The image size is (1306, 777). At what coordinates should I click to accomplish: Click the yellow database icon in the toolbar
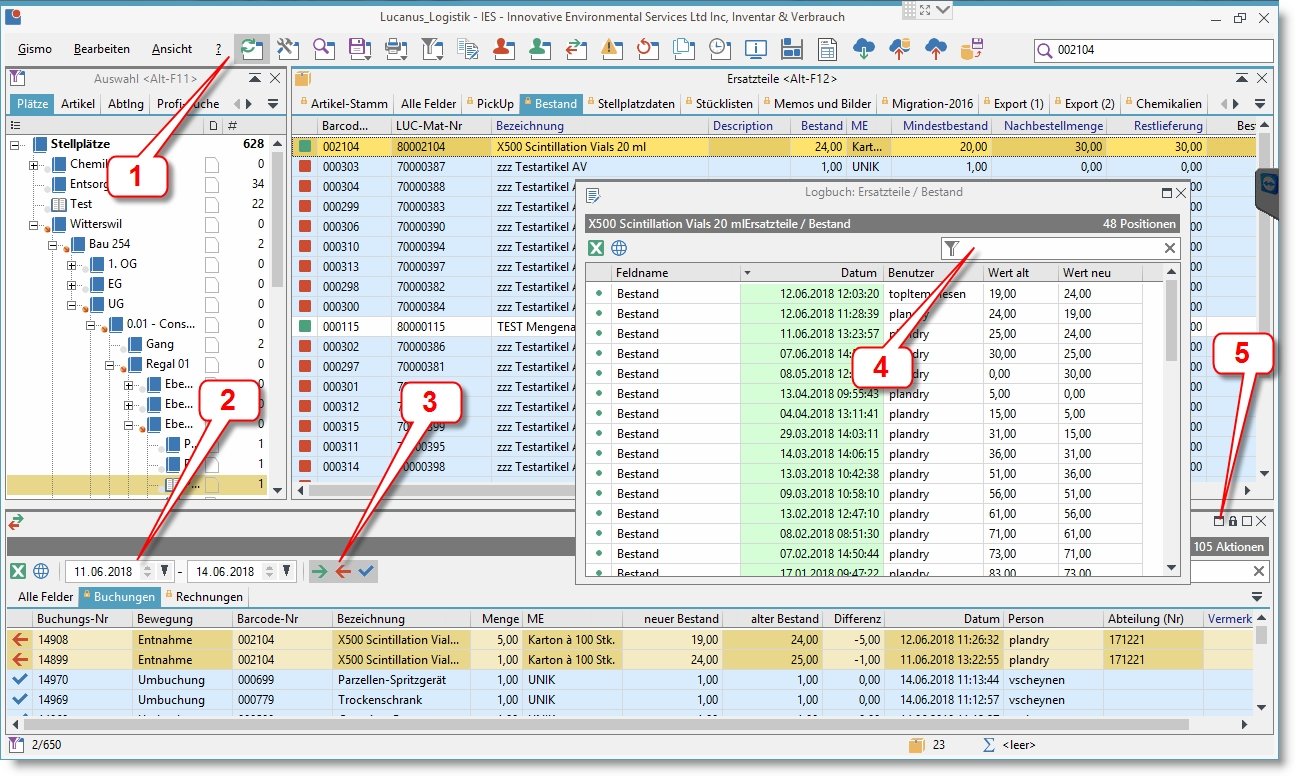pyautogui.click(x=971, y=48)
